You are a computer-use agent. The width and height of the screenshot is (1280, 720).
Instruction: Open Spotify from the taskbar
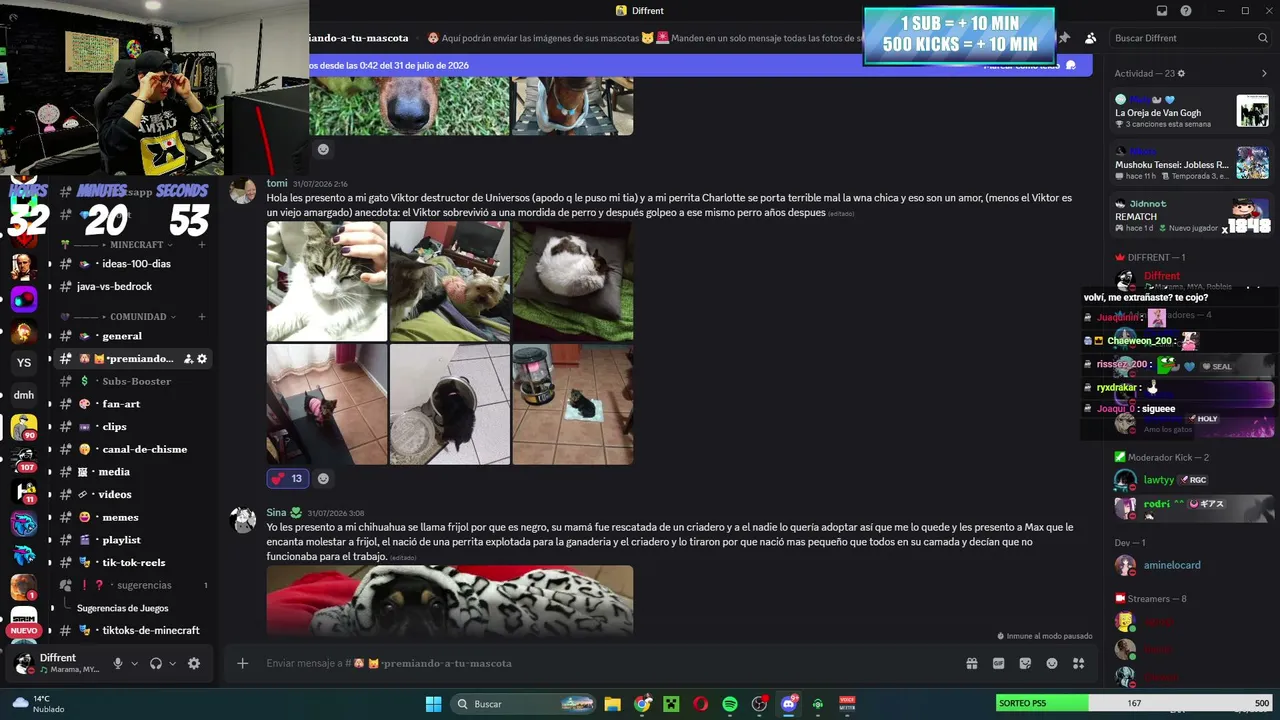coord(730,704)
